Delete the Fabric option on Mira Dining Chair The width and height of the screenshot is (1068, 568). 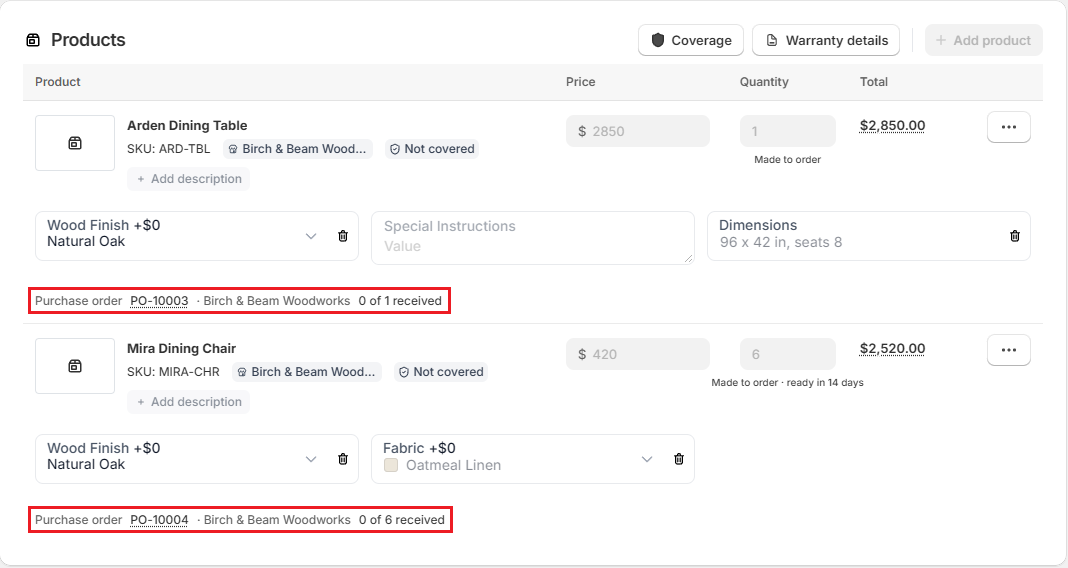click(x=679, y=459)
